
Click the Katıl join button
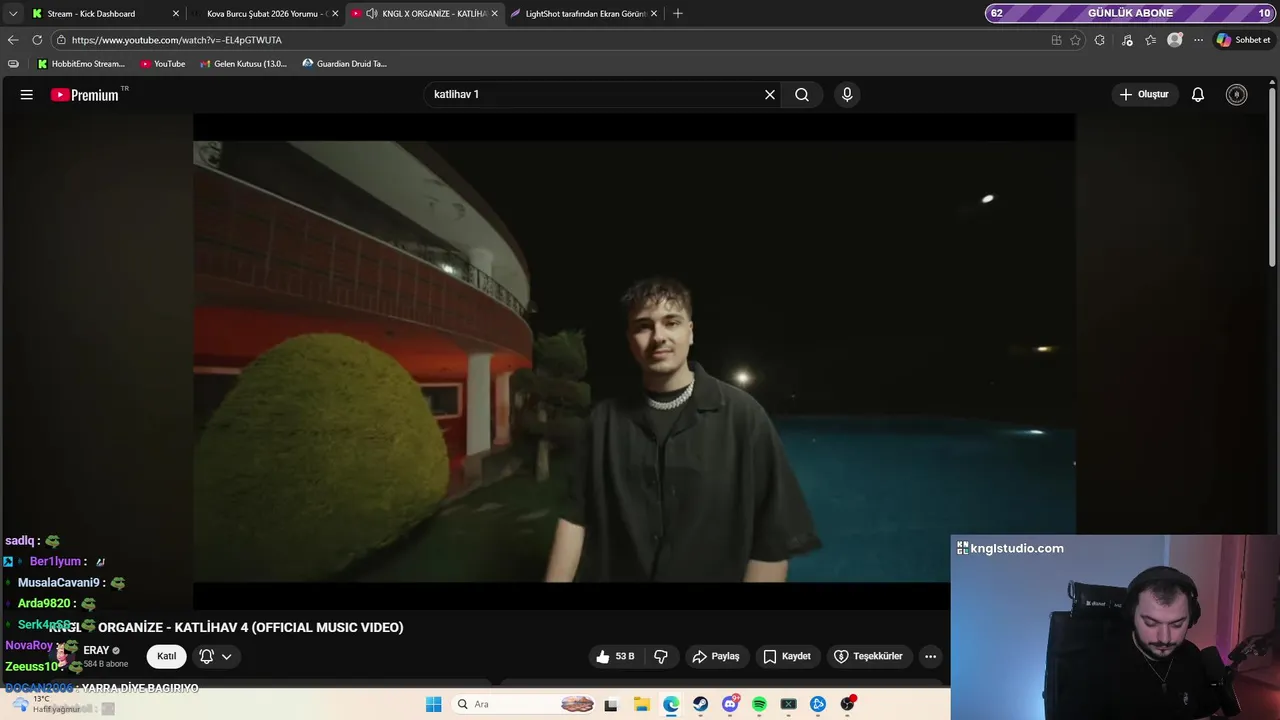(166, 657)
